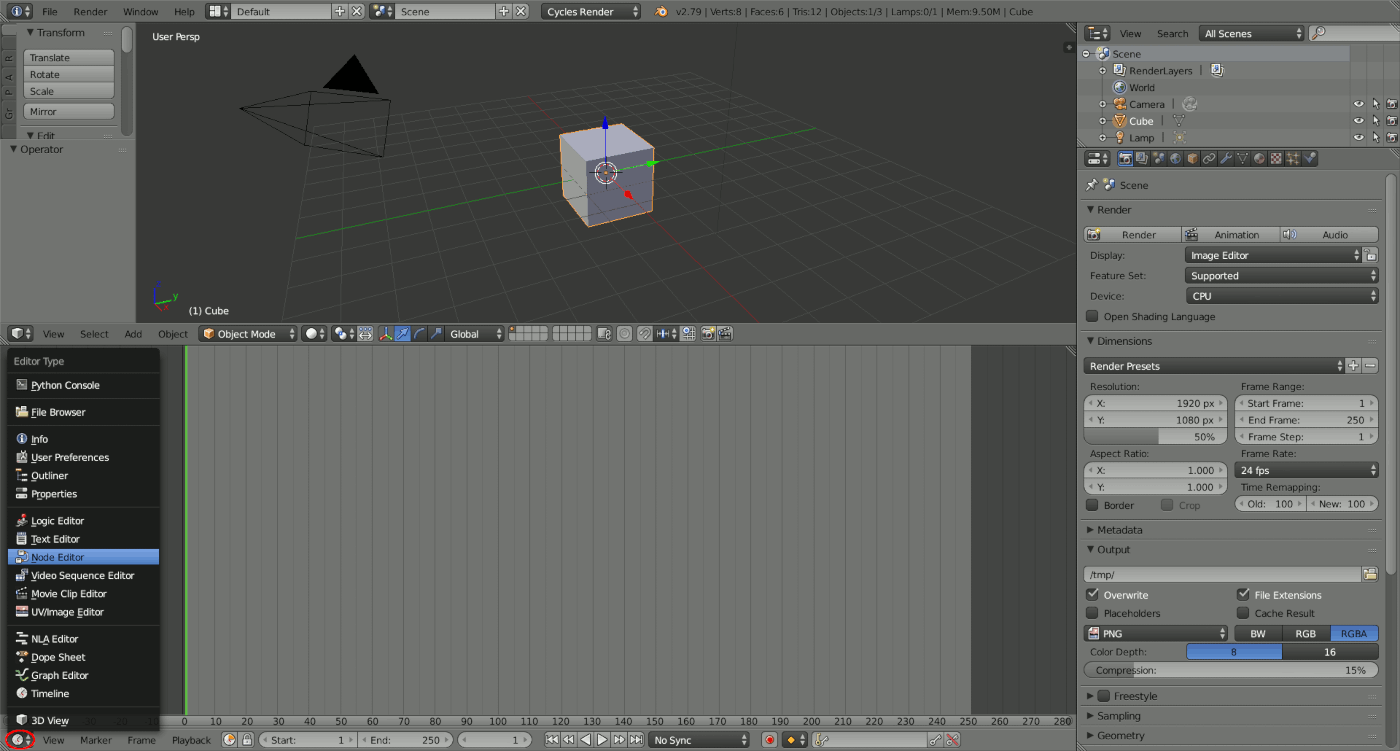Choose the RGBA color mode button
This screenshot has height=751, width=1400.
tap(1354, 632)
